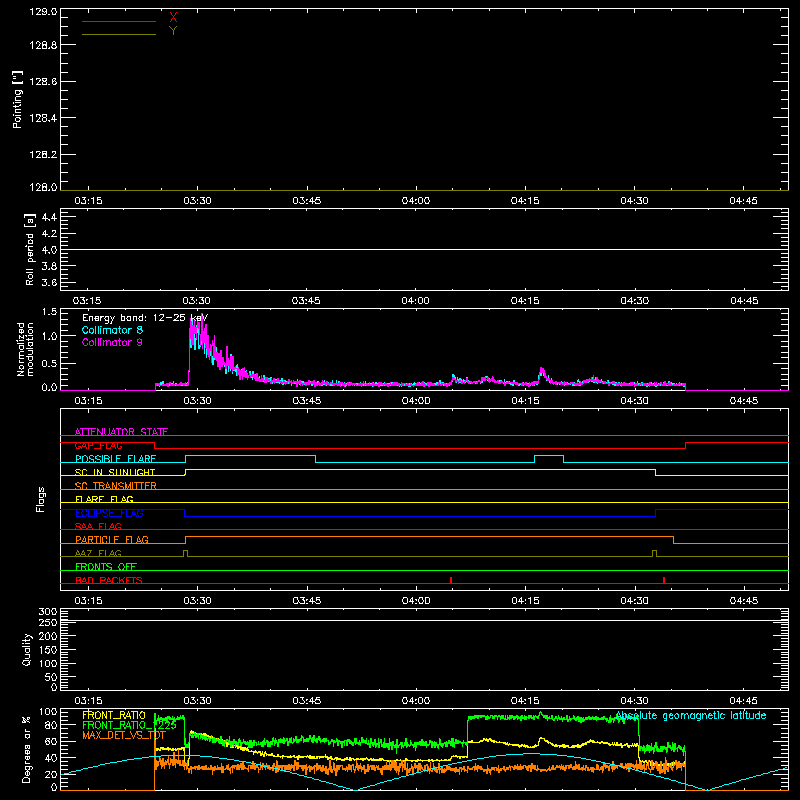
Task: Click the 20 tick in bottom panel
Action: pos(52,774)
